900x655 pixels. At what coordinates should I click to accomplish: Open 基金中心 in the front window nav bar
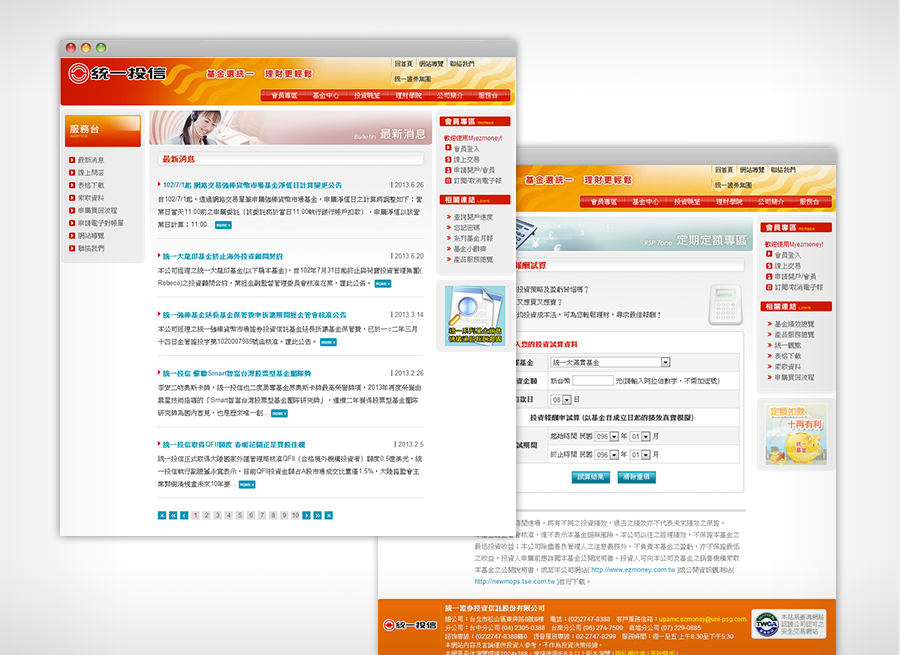325,96
